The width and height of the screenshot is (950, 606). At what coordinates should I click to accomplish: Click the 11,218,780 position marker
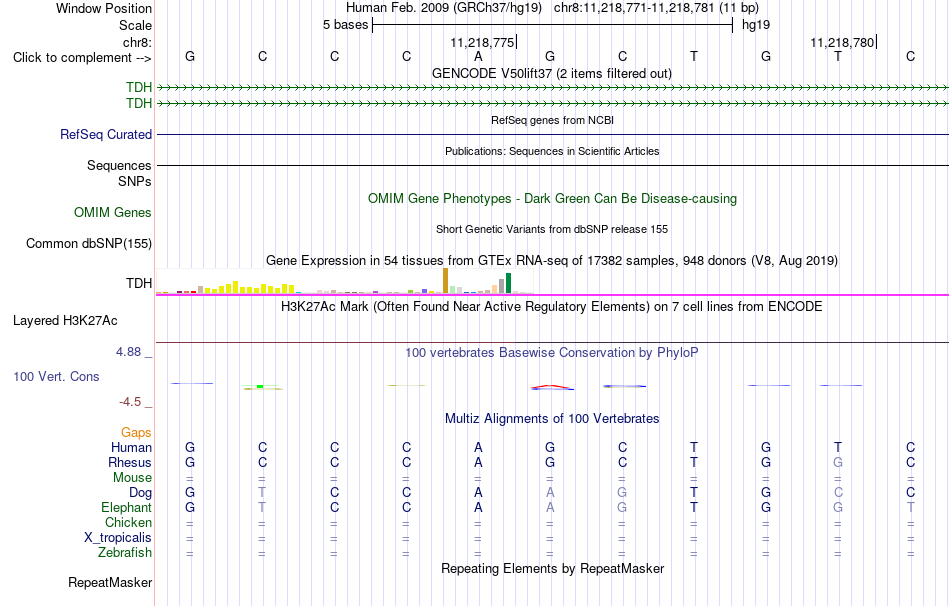tap(843, 42)
